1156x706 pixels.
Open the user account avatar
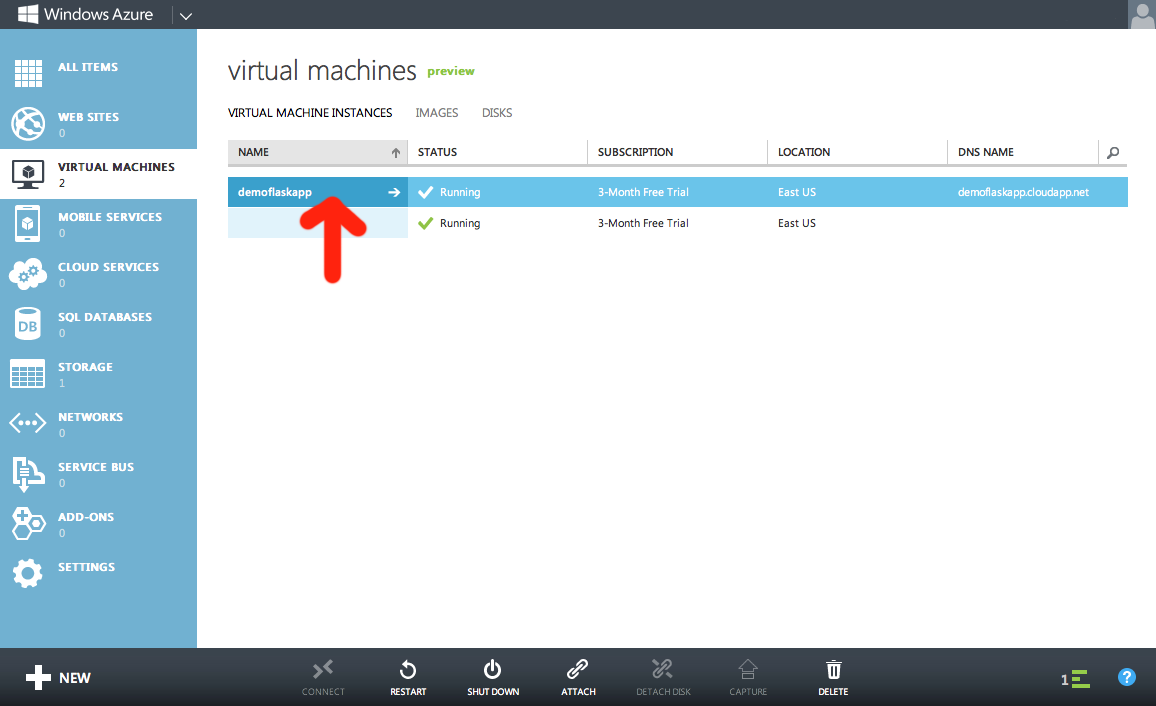pos(1142,15)
